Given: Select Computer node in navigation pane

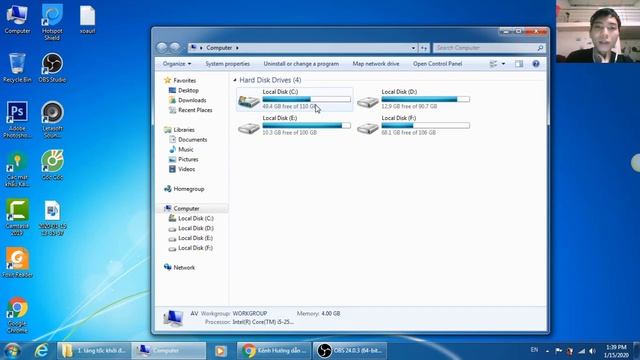Looking at the screenshot, I should tap(186, 209).
